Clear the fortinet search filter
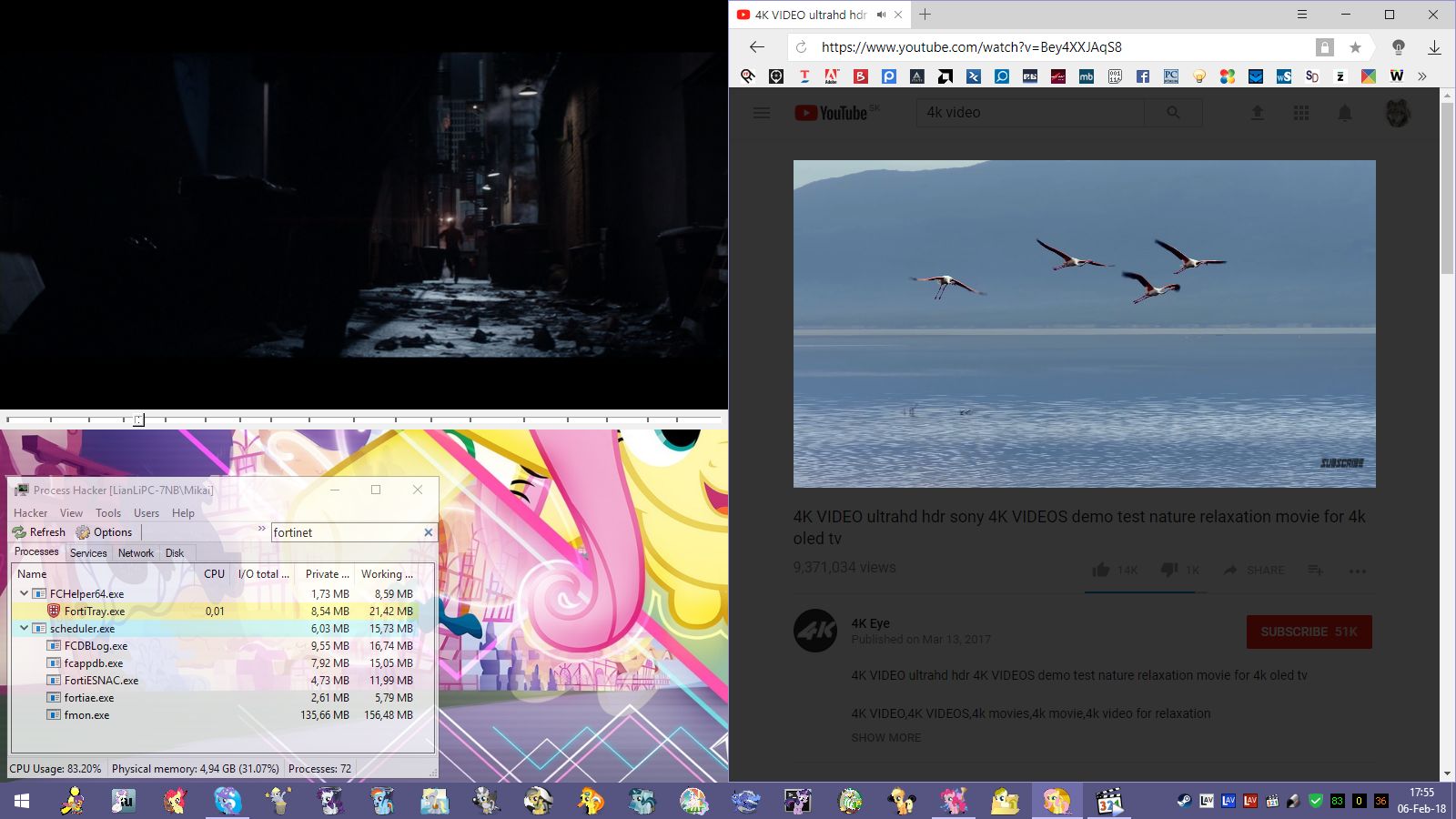This screenshot has width=1456, height=819. pos(429,532)
